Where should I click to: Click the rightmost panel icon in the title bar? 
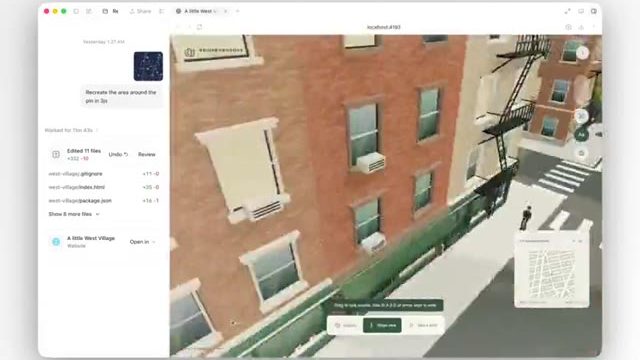(x=594, y=11)
